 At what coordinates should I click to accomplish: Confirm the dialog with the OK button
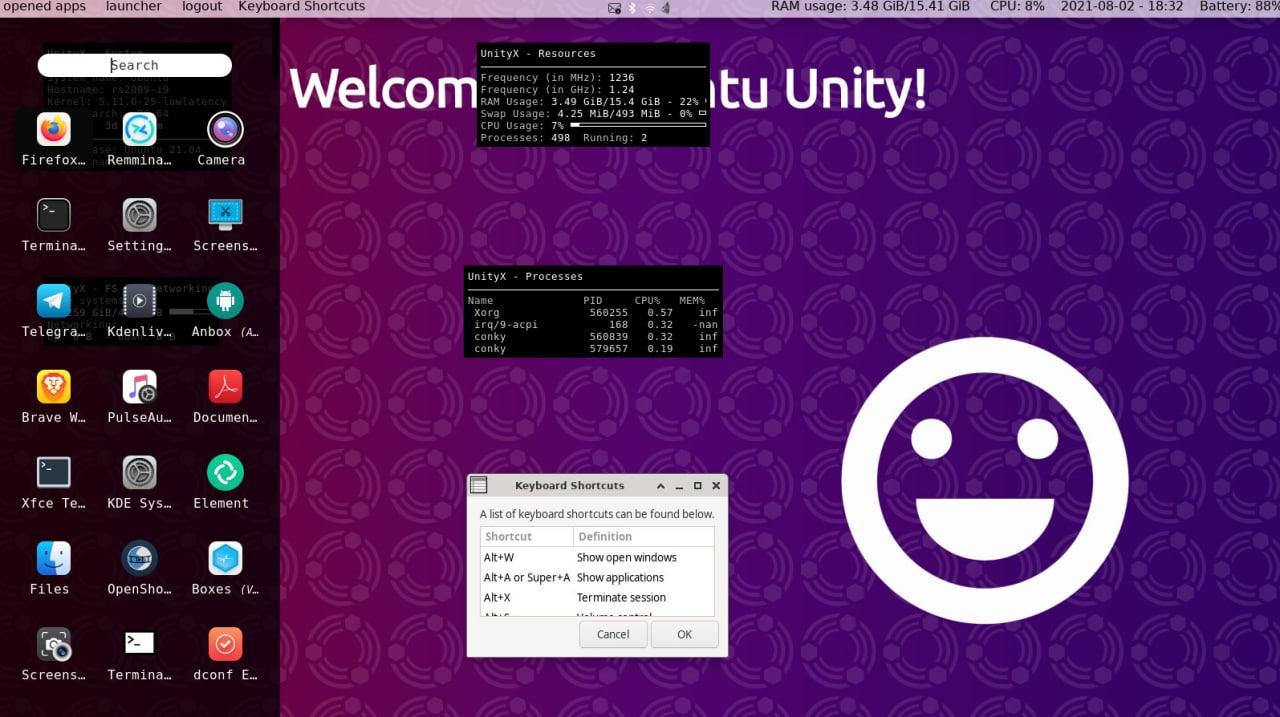tap(685, 634)
